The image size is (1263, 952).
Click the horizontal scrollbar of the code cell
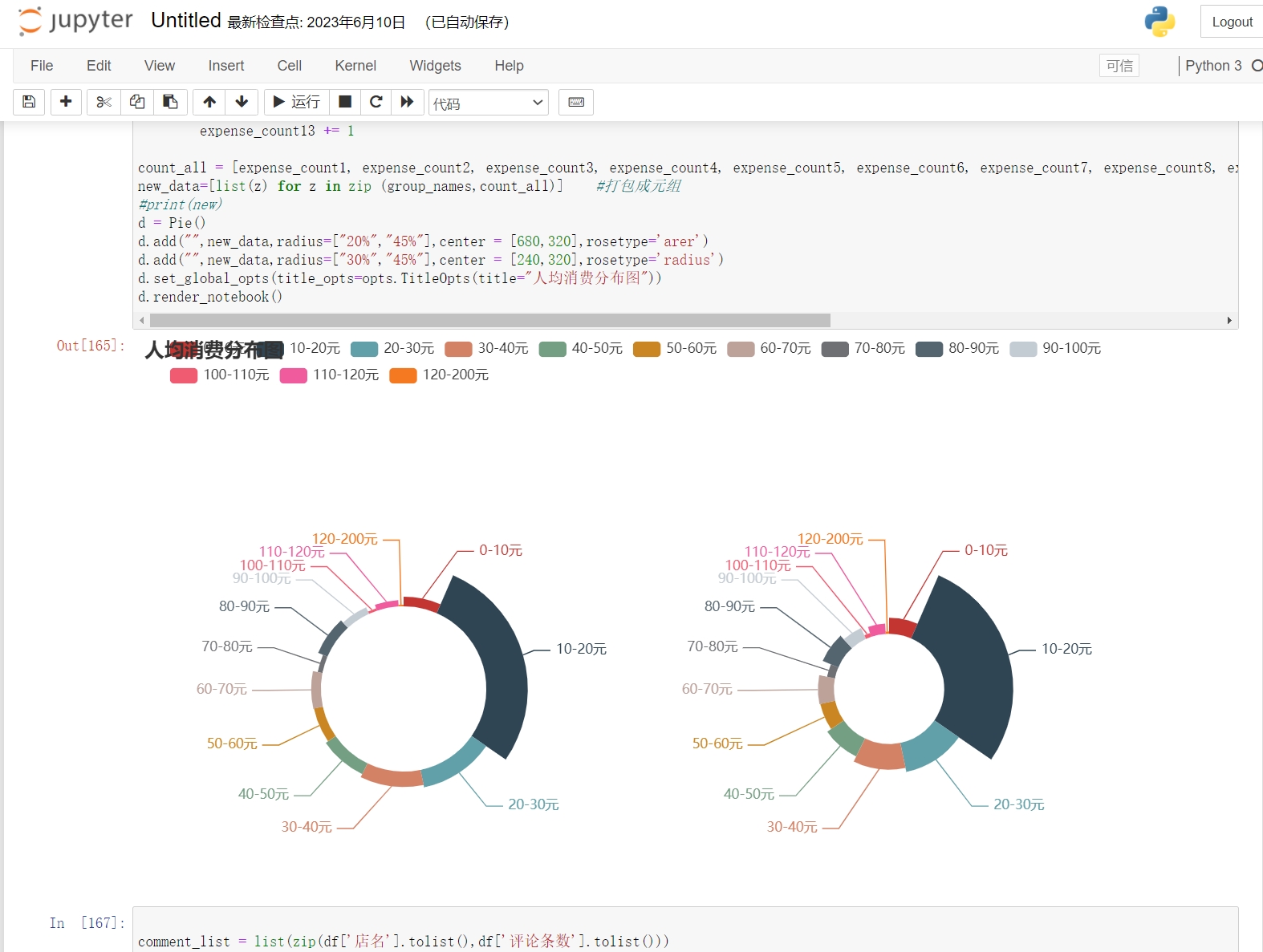coord(489,321)
